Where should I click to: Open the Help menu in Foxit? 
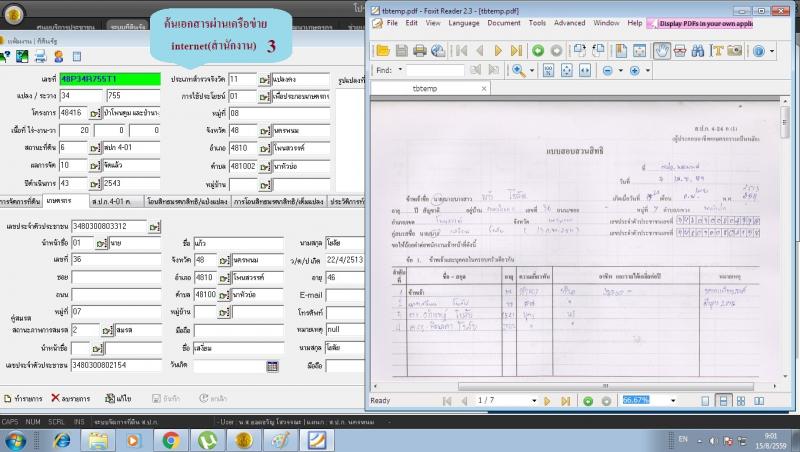point(635,23)
